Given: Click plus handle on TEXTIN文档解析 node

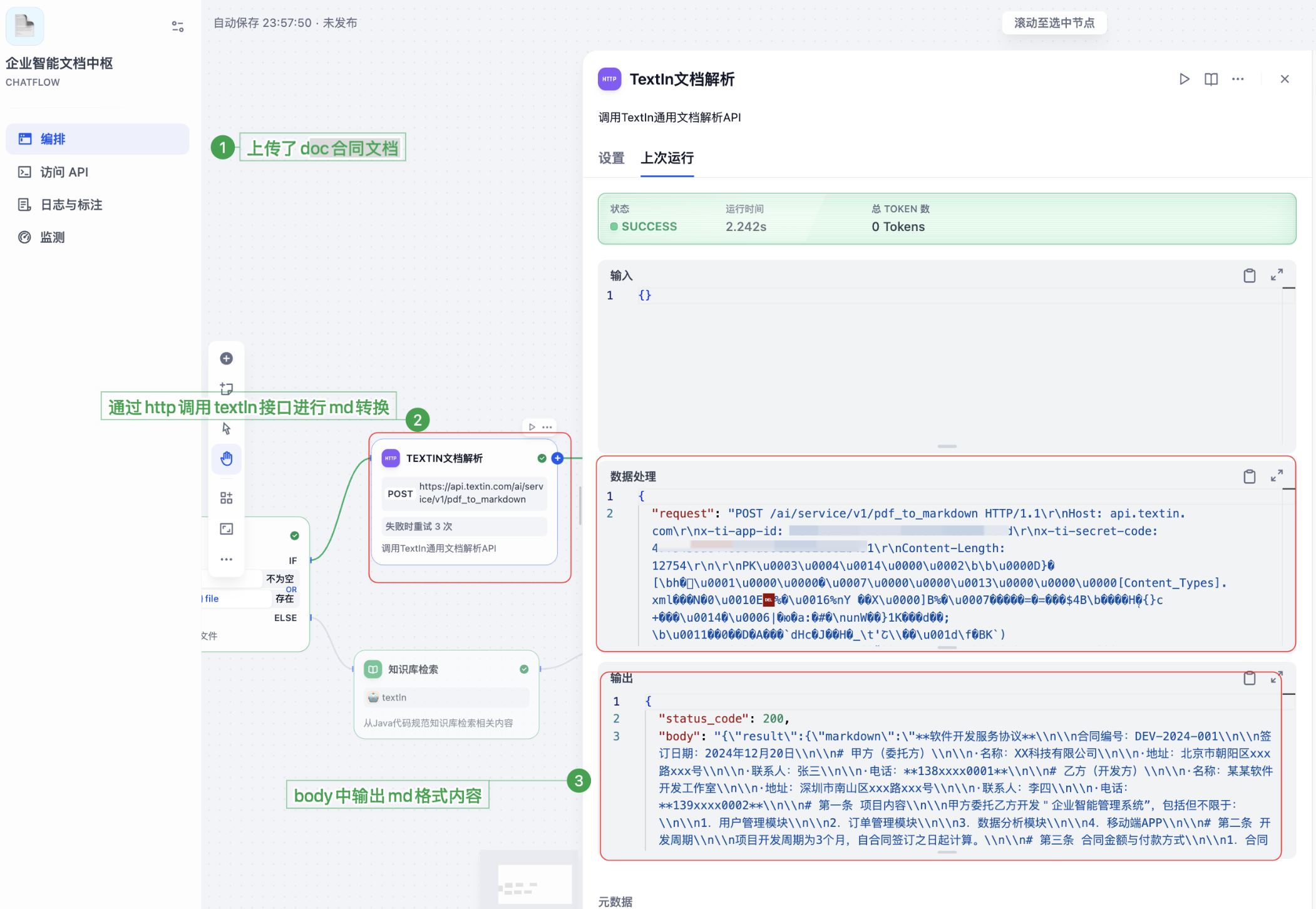Looking at the screenshot, I should 557,458.
